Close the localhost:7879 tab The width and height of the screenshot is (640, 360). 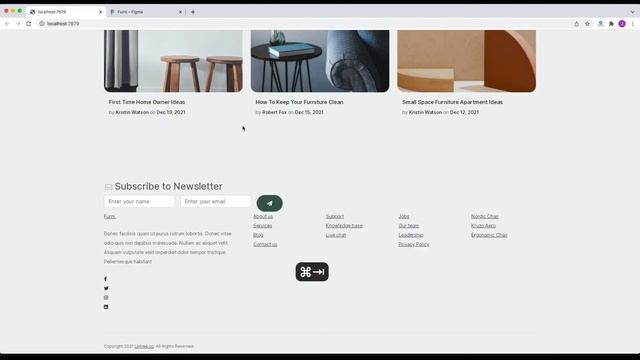[x=100, y=12]
